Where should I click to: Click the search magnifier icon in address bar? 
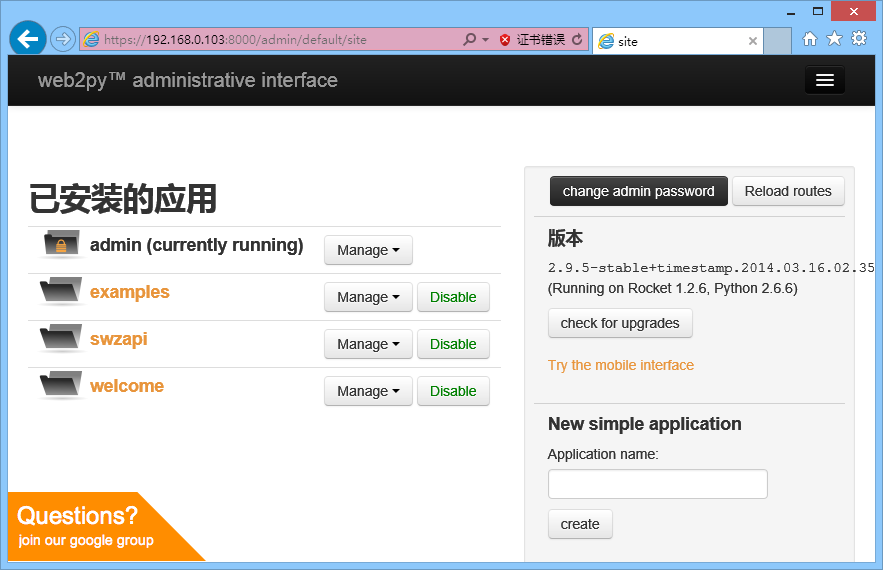click(x=469, y=39)
